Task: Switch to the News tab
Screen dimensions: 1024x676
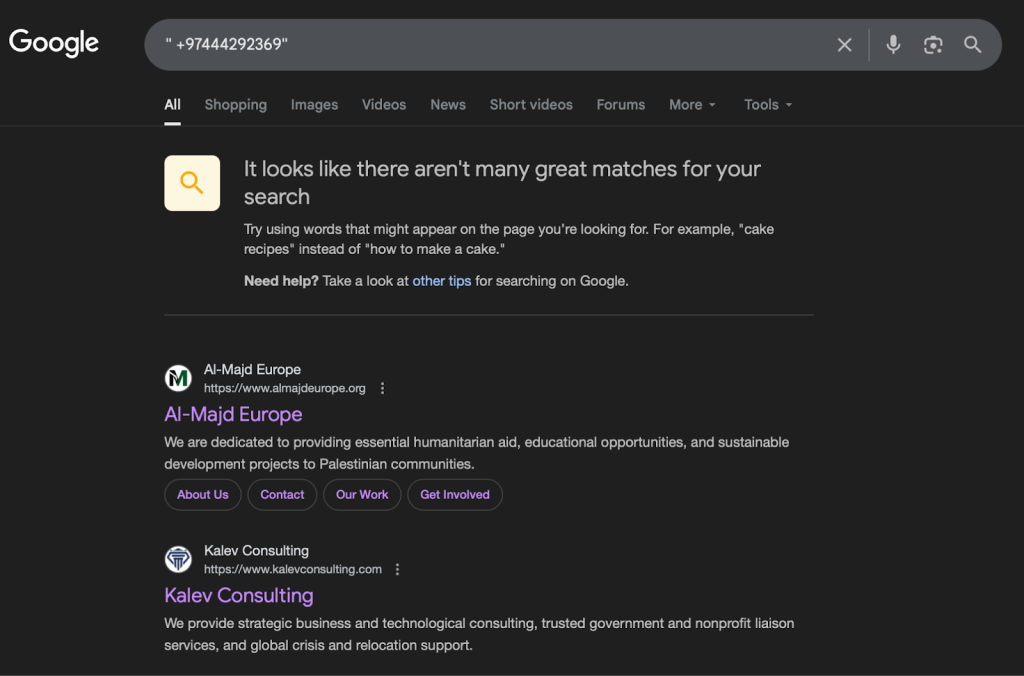Action: click(x=448, y=104)
